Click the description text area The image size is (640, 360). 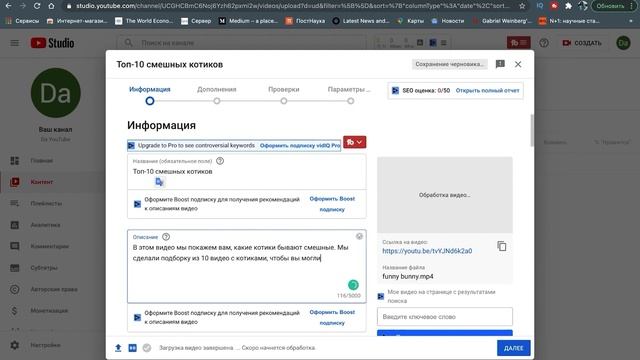coord(247,266)
